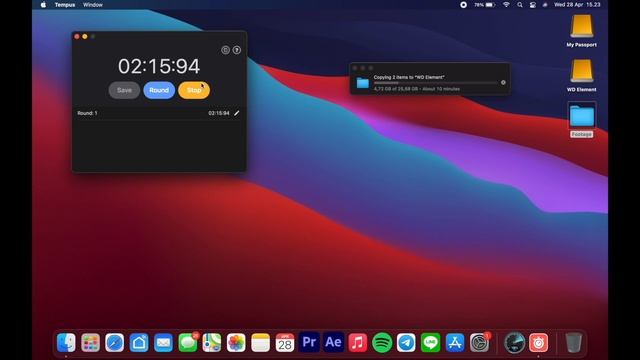Screen dimensions: 640x360
Task: Open the Home app in the dock
Action: [139, 342]
